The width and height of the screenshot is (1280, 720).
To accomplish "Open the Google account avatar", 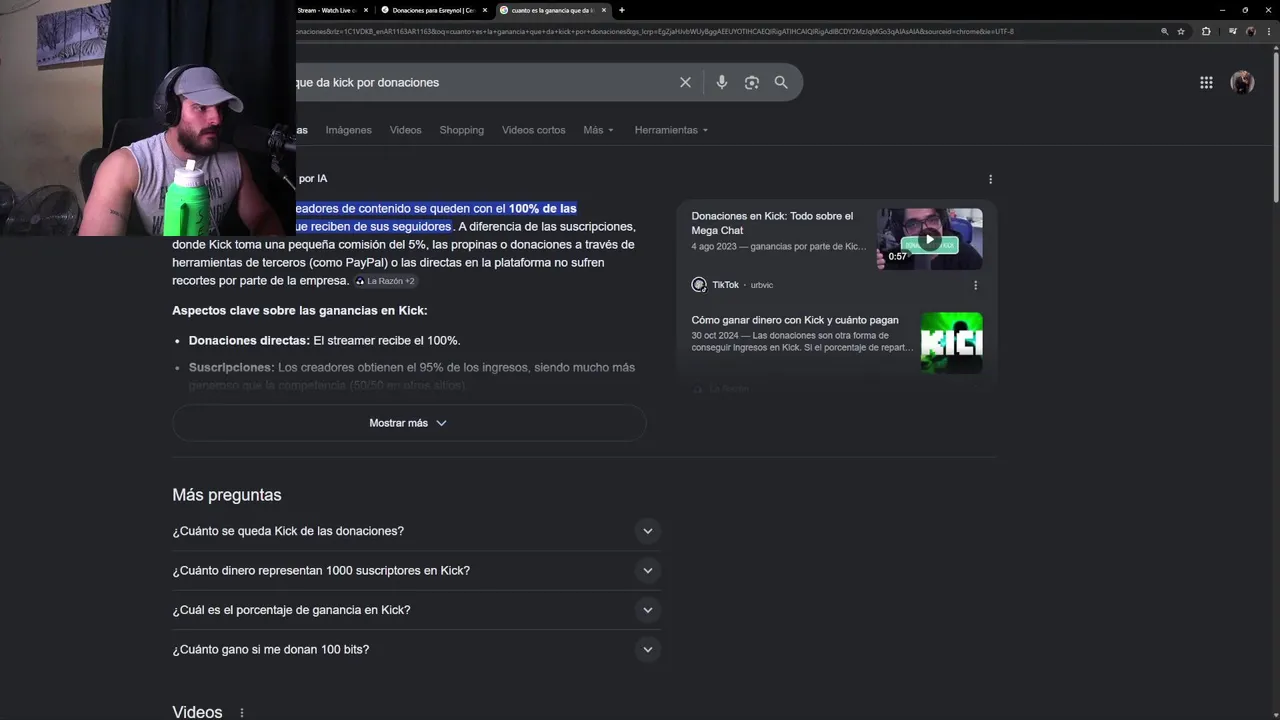I will (x=1242, y=82).
